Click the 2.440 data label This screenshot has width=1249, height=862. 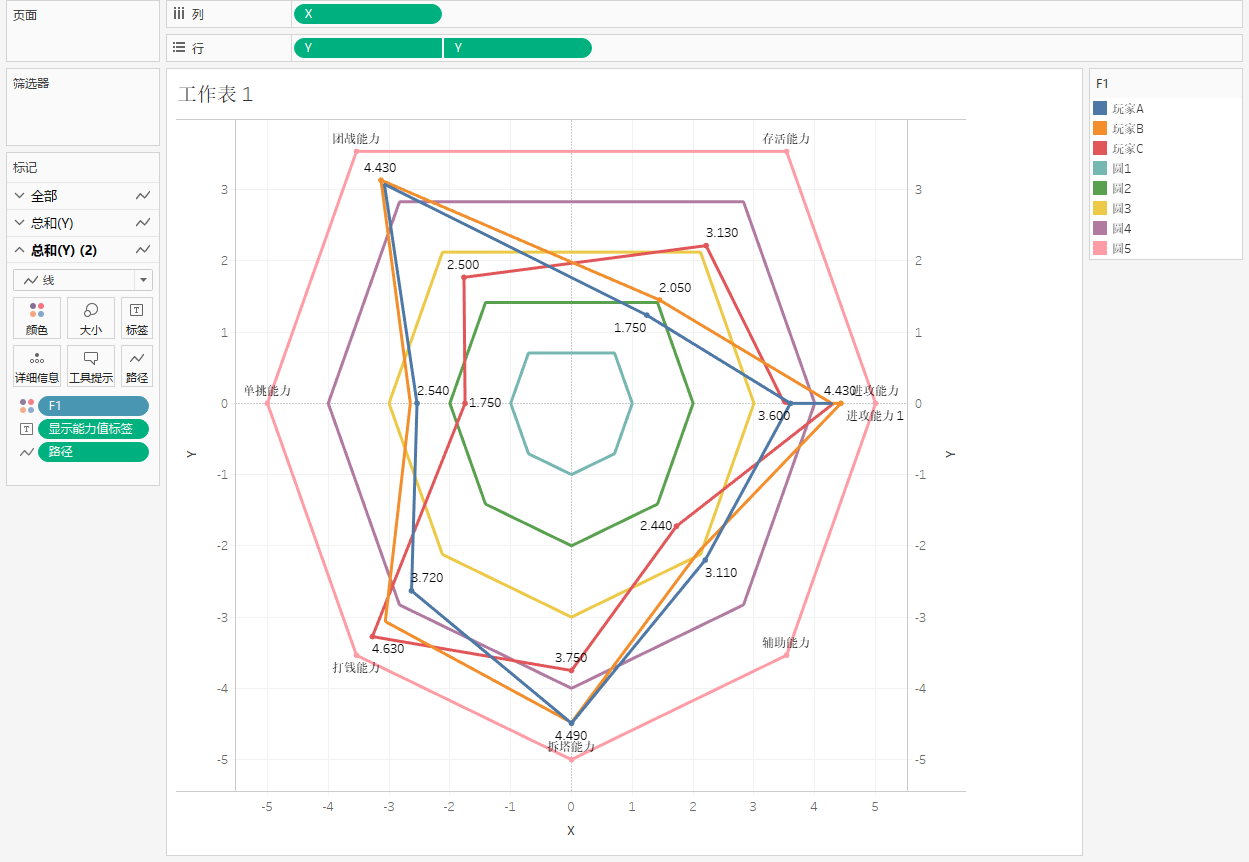[x=657, y=526]
